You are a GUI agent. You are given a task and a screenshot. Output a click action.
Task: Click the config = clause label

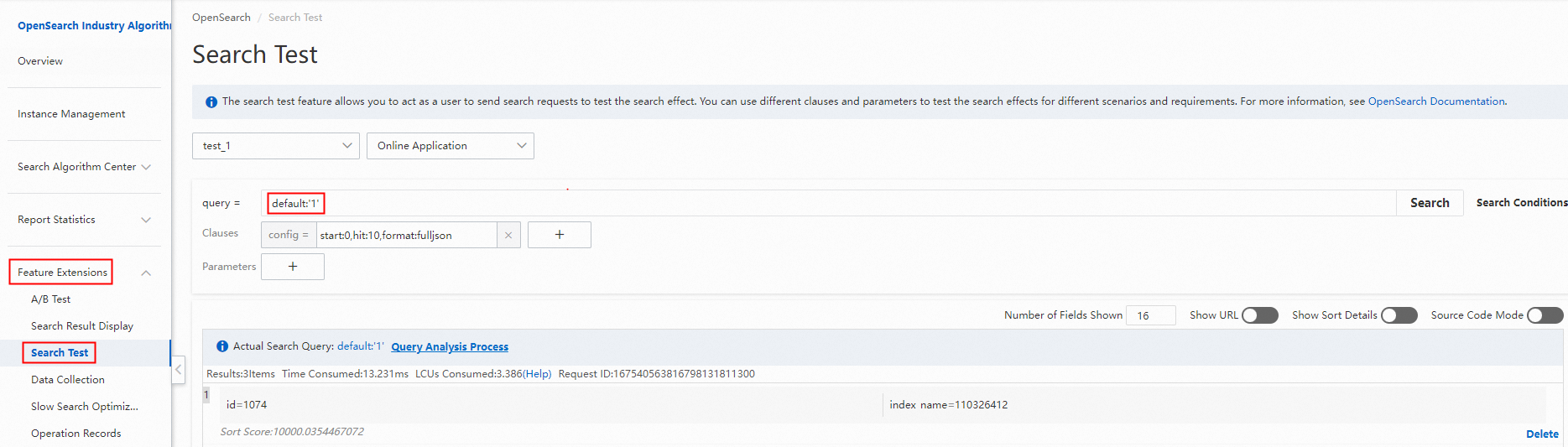point(289,236)
